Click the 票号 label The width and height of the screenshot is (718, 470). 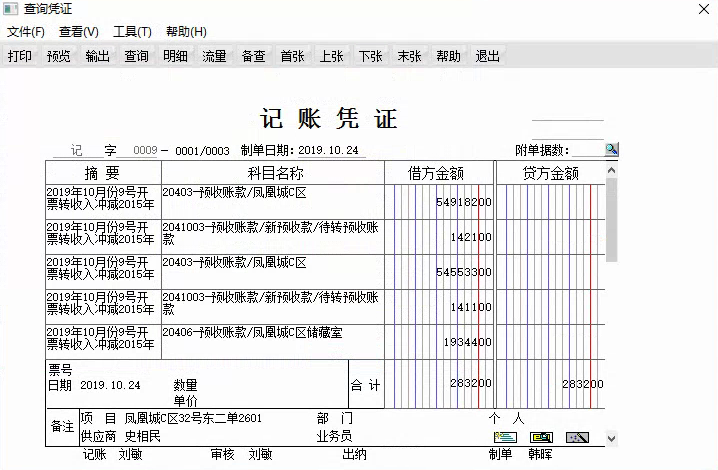pyautogui.click(x=60, y=370)
